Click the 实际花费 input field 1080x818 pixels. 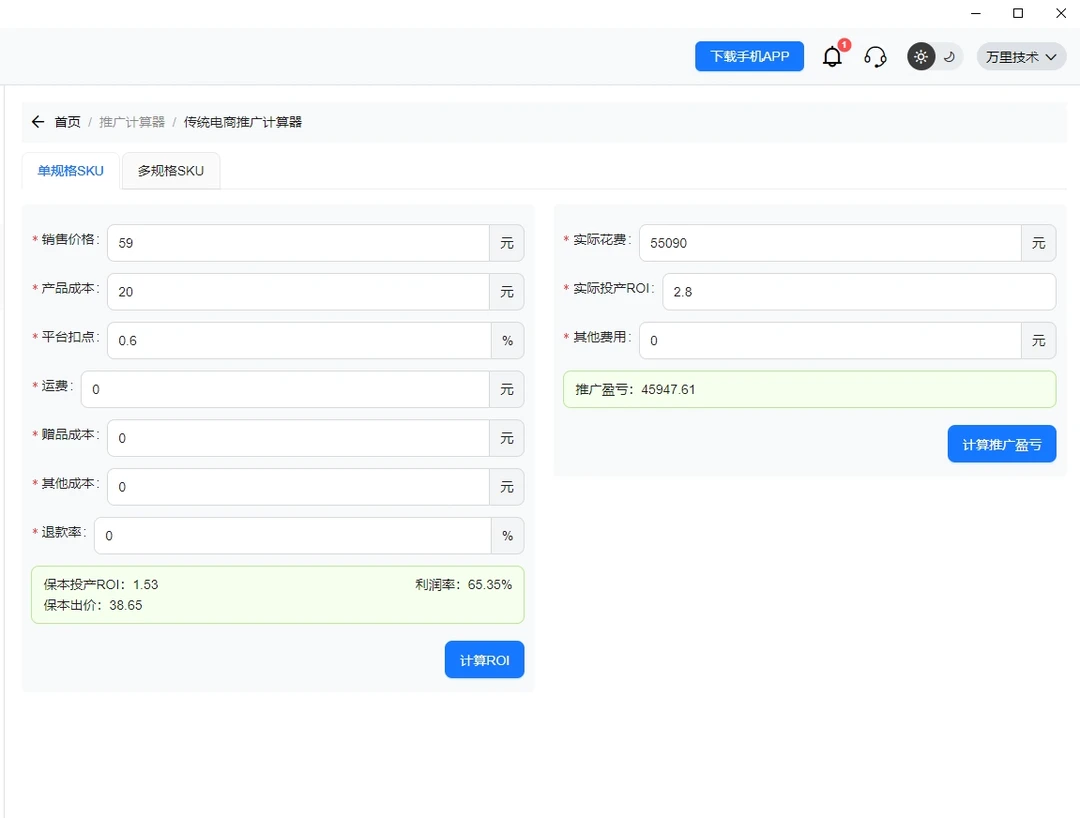coord(829,243)
